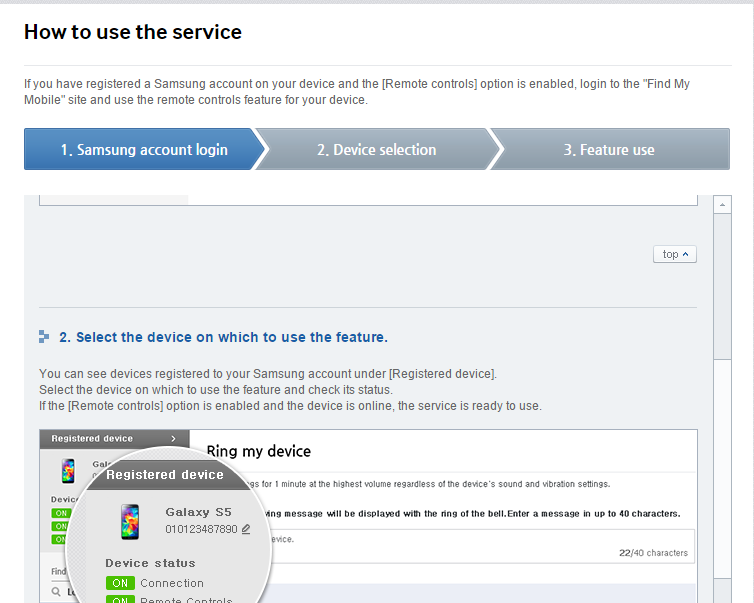Click the "Ring my device" heading
Viewport: 754px width, 603px height.
click(x=259, y=451)
